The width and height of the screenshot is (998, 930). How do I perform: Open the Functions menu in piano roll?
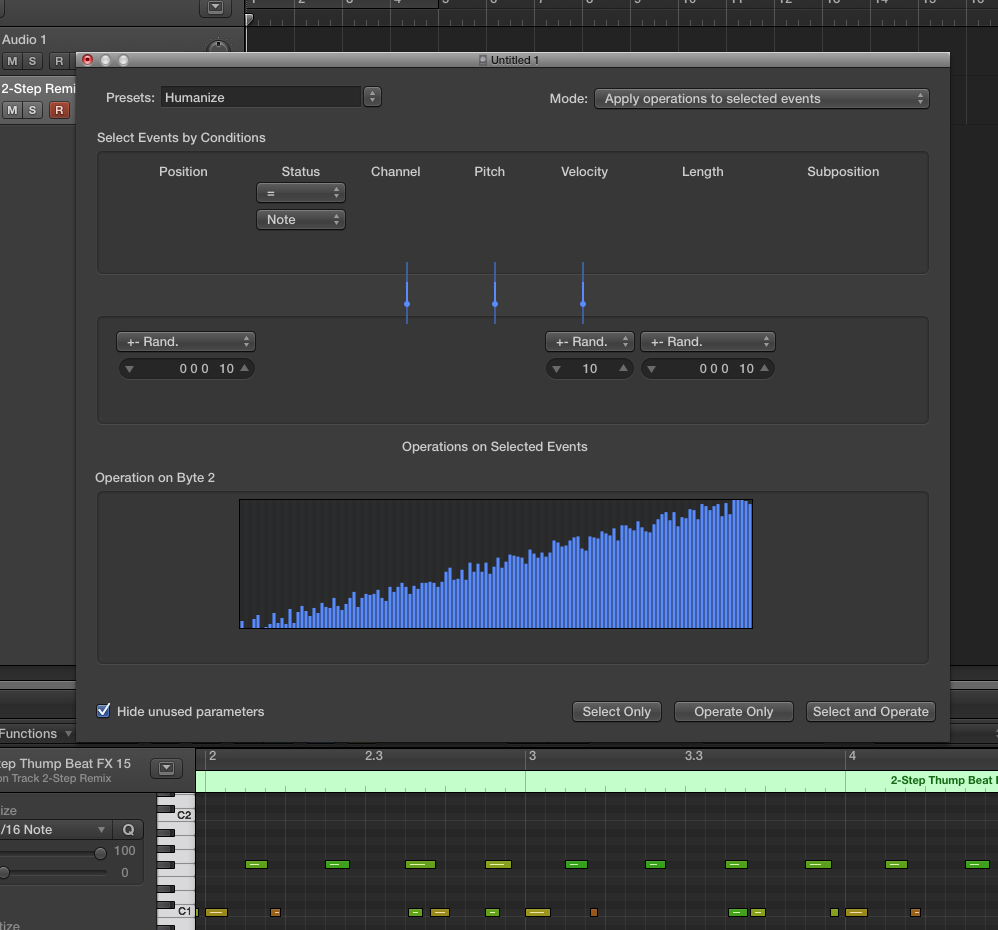[34, 733]
